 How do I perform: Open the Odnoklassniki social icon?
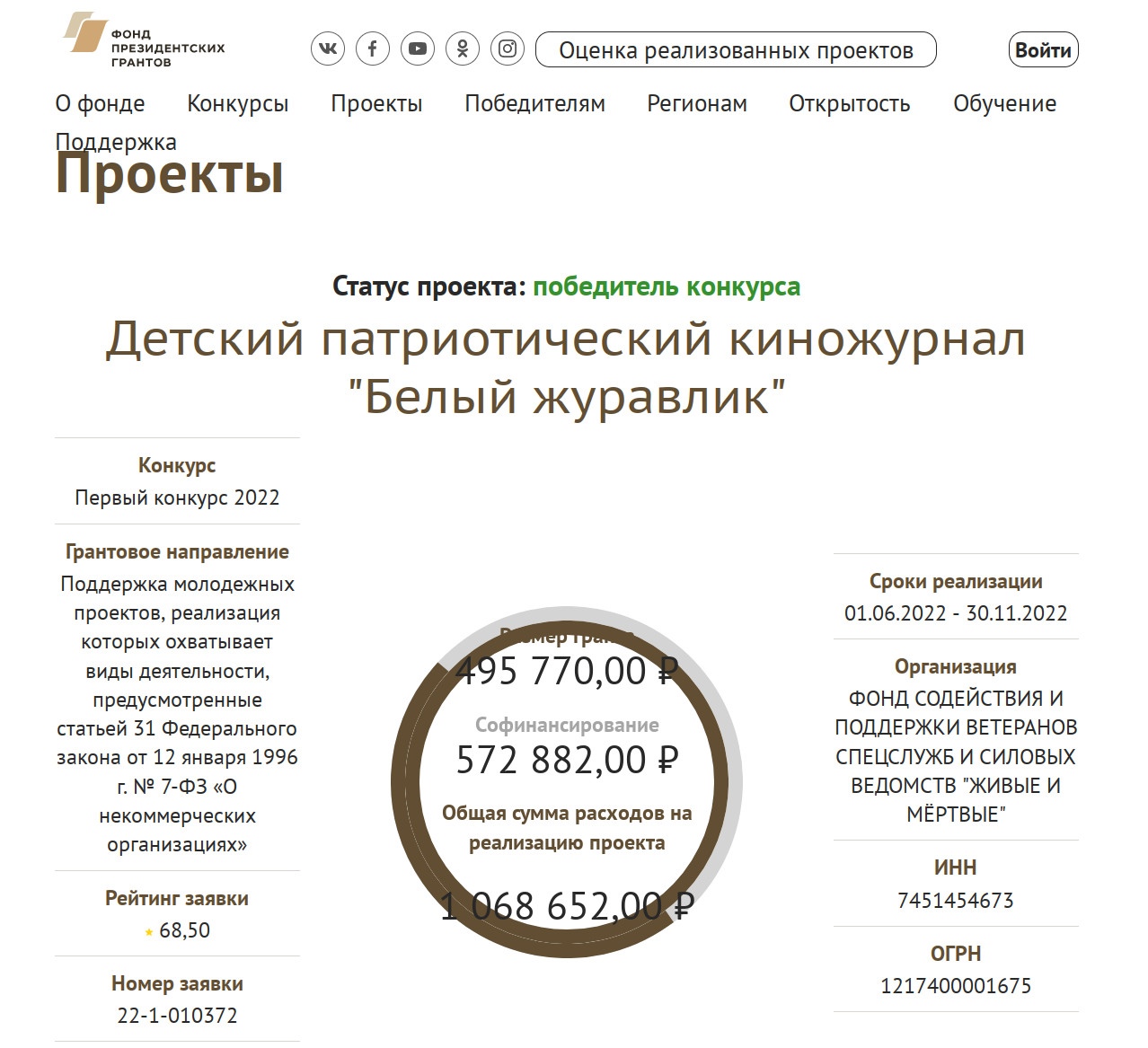(463, 48)
